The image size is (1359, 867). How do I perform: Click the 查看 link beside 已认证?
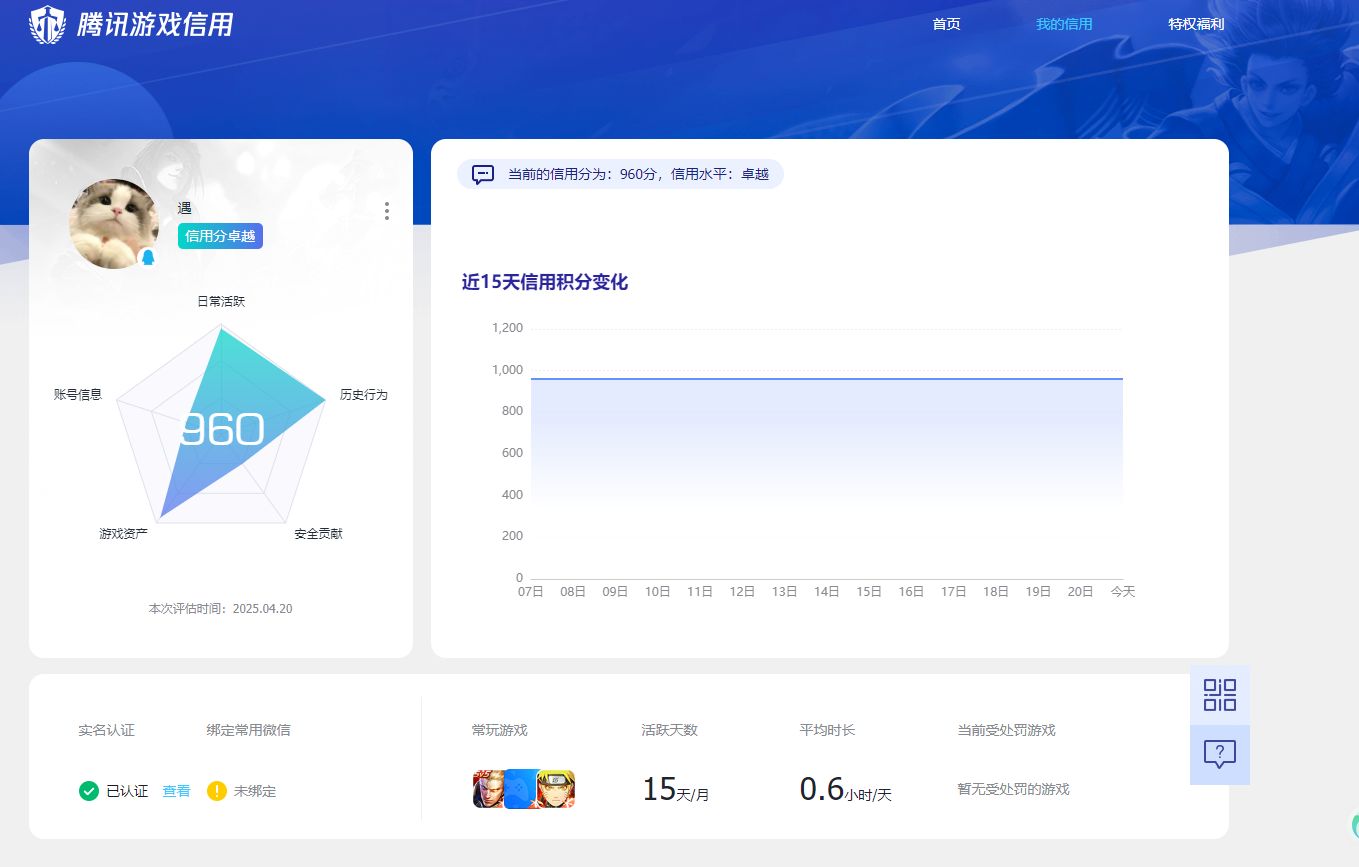176,791
